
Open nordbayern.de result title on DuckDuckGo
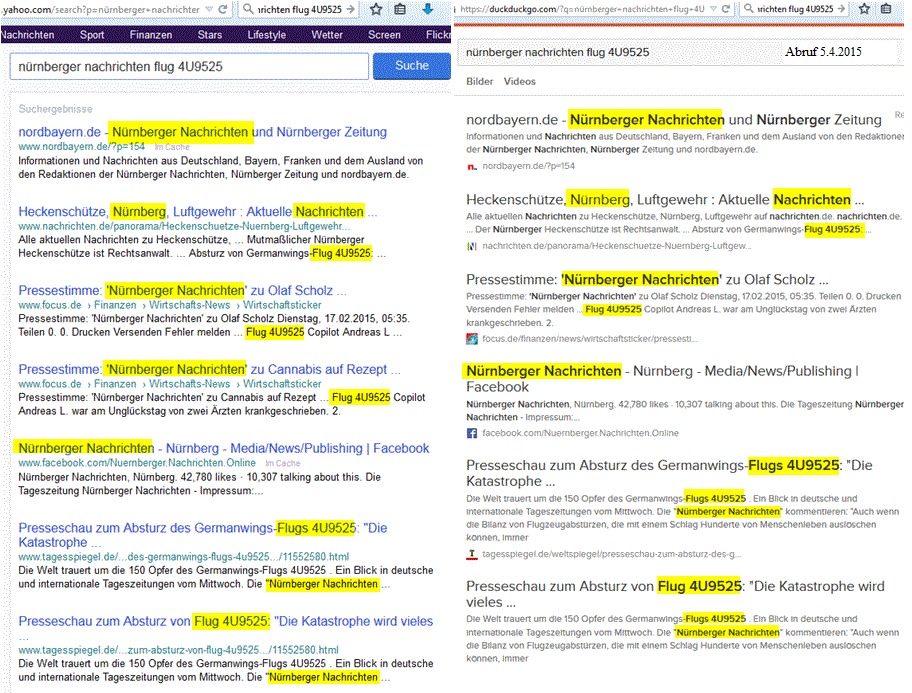pos(674,120)
